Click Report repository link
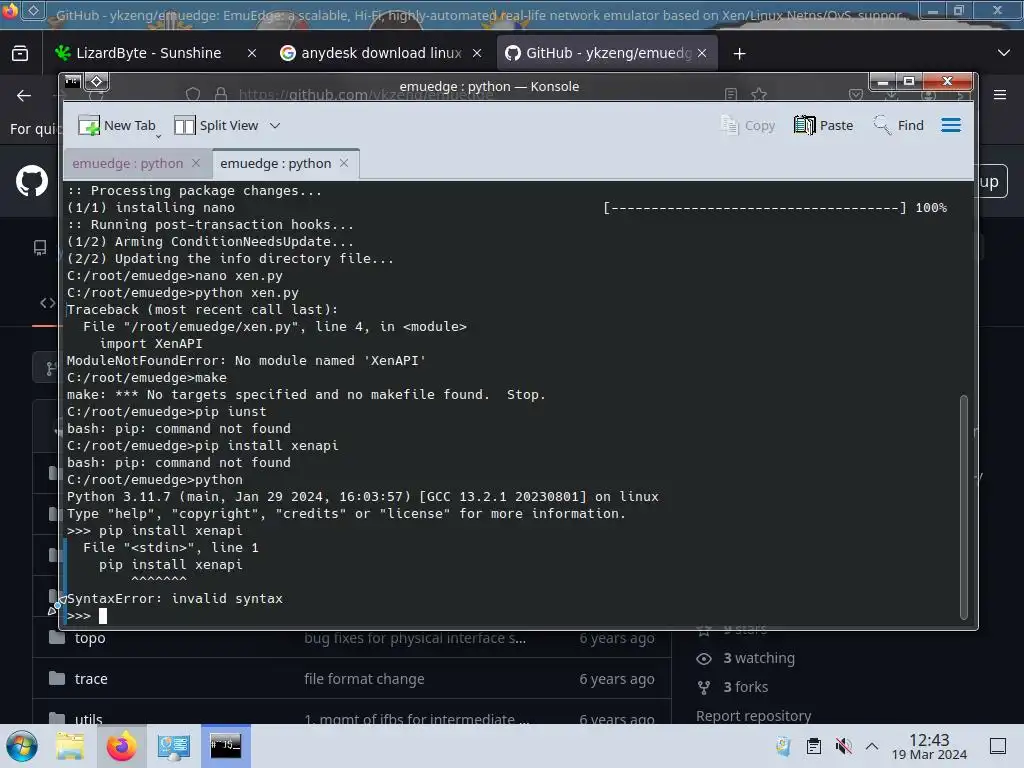The height and width of the screenshot is (768, 1024). pos(753,716)
